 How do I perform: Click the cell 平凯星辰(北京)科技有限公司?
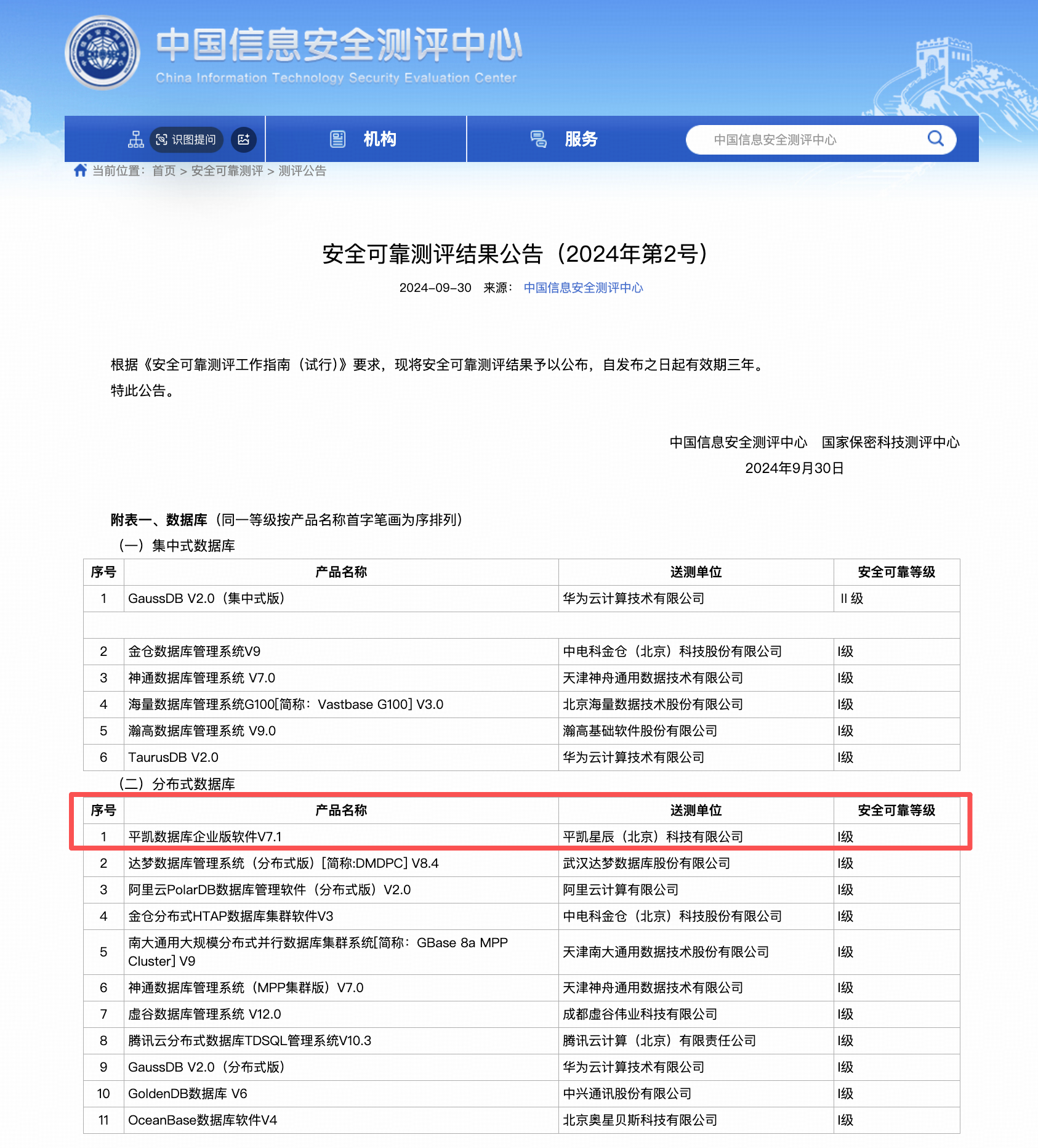[696, 837]
